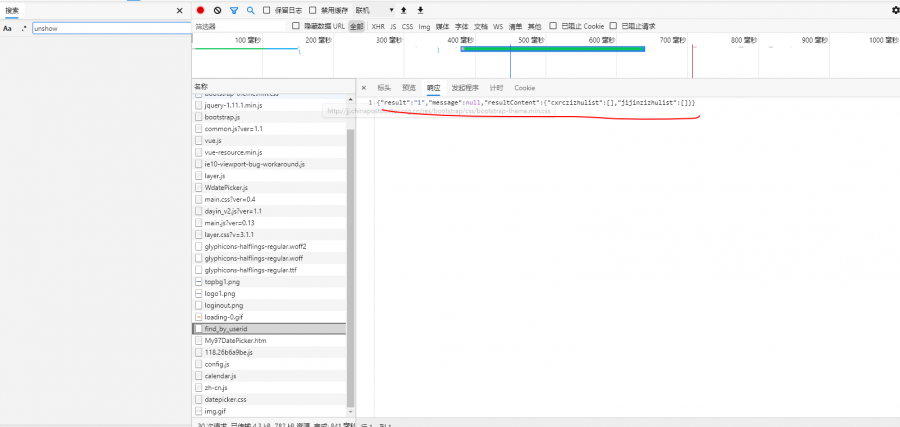
Task: Toggle the 禁用缓存 checkbox
Action: pyautogui.click(x=313, y=10)
